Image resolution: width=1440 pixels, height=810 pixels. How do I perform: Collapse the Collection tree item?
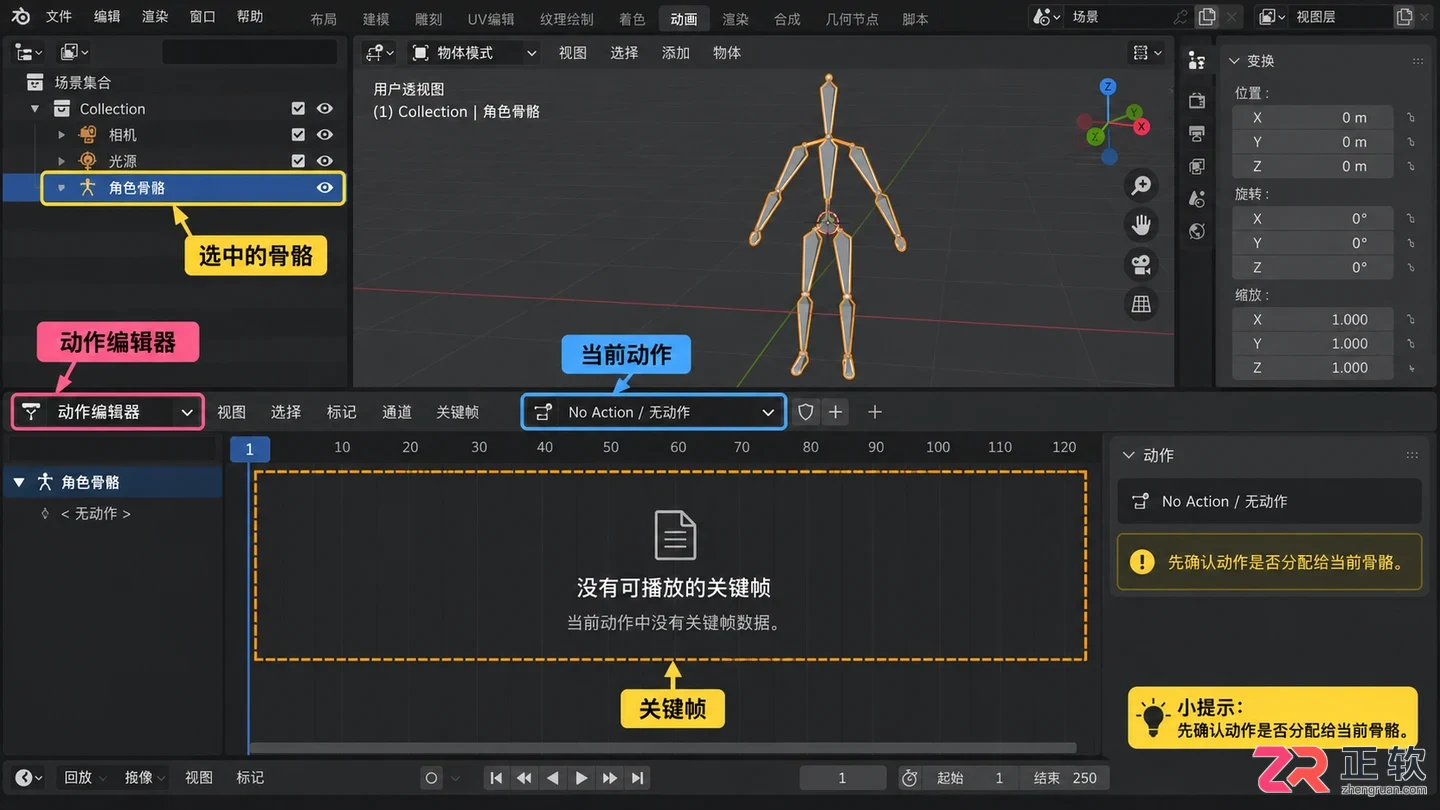[36, 109]
